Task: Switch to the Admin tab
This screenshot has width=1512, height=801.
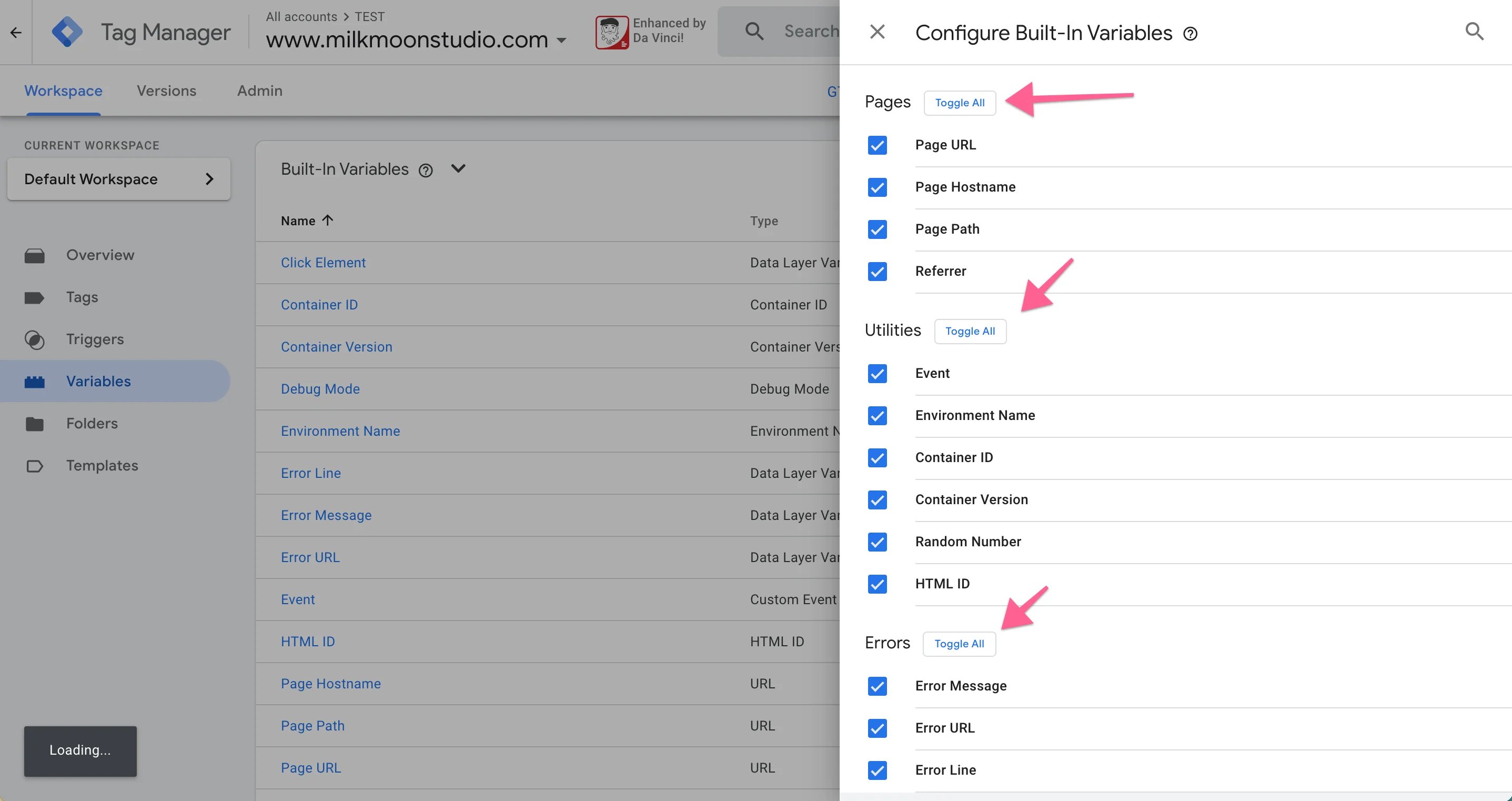Action: point(259,91)
